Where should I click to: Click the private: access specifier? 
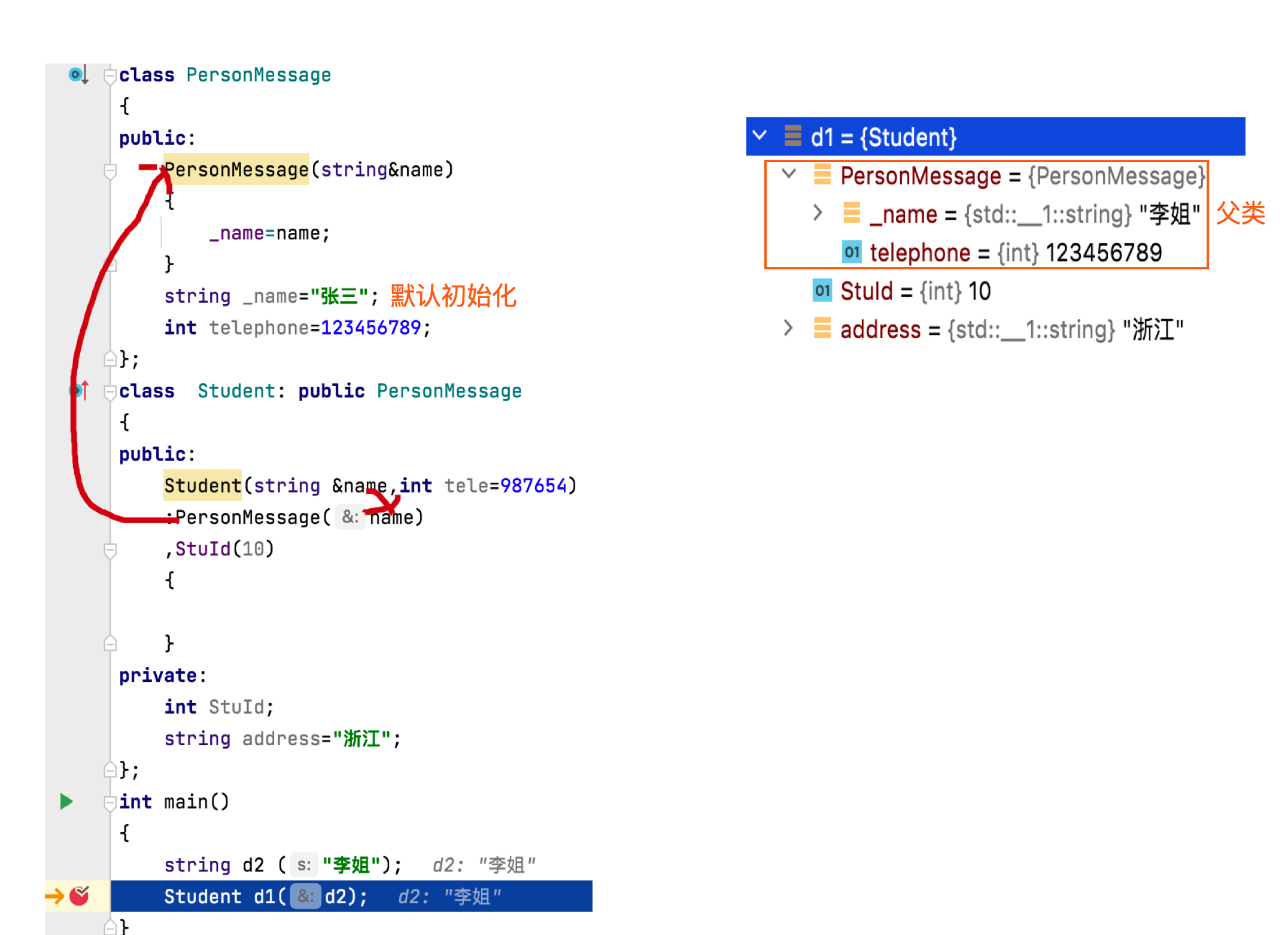(163, 675)
